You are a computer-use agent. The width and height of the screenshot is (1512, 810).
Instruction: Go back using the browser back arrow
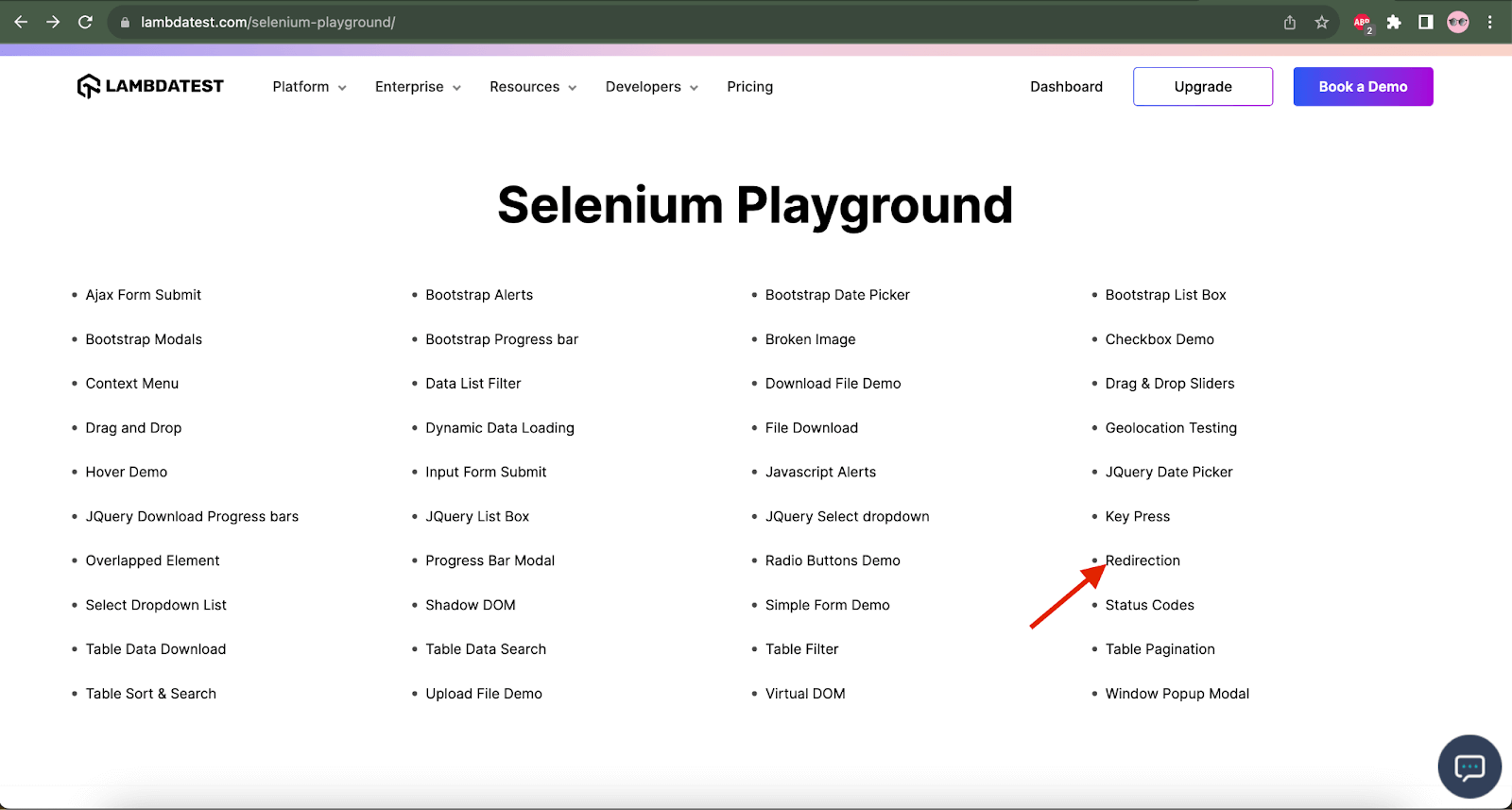click(21, 22)
